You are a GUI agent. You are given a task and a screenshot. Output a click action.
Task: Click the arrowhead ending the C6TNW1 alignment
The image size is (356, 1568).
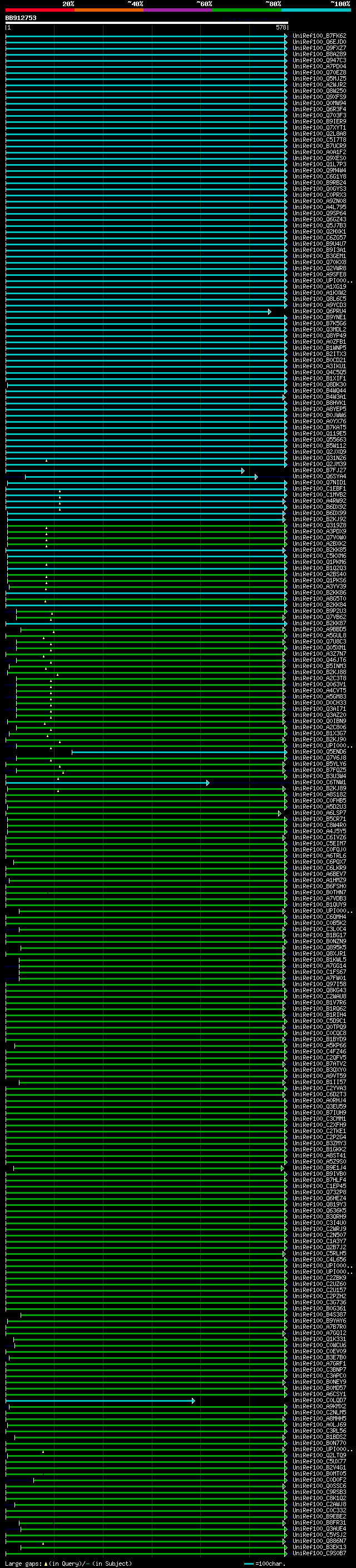[x=207, y=782]
